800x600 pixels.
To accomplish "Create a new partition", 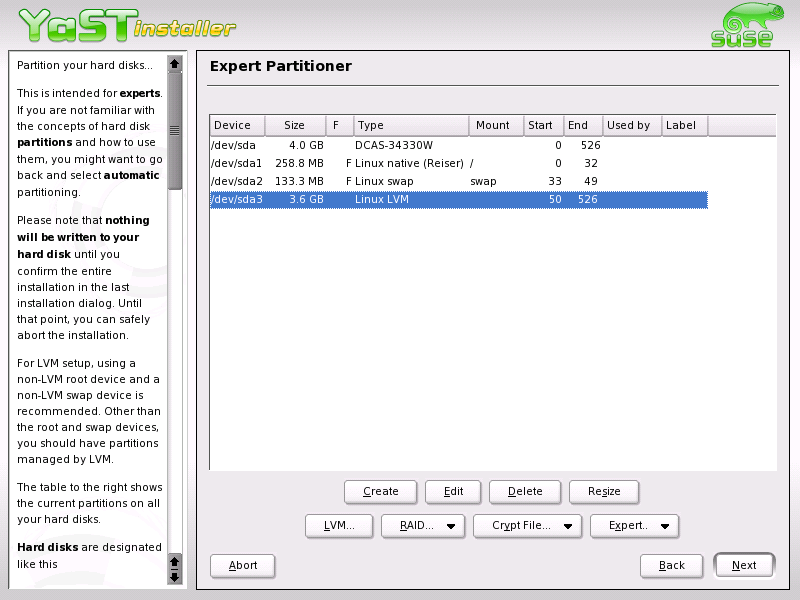I will [x=380, y=491].
